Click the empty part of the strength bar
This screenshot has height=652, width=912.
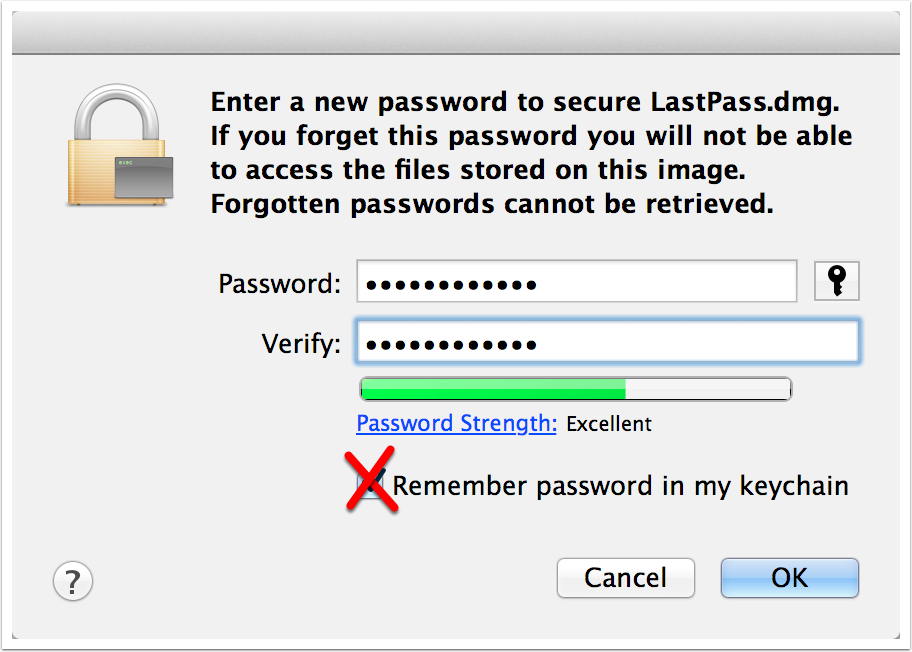708,389
